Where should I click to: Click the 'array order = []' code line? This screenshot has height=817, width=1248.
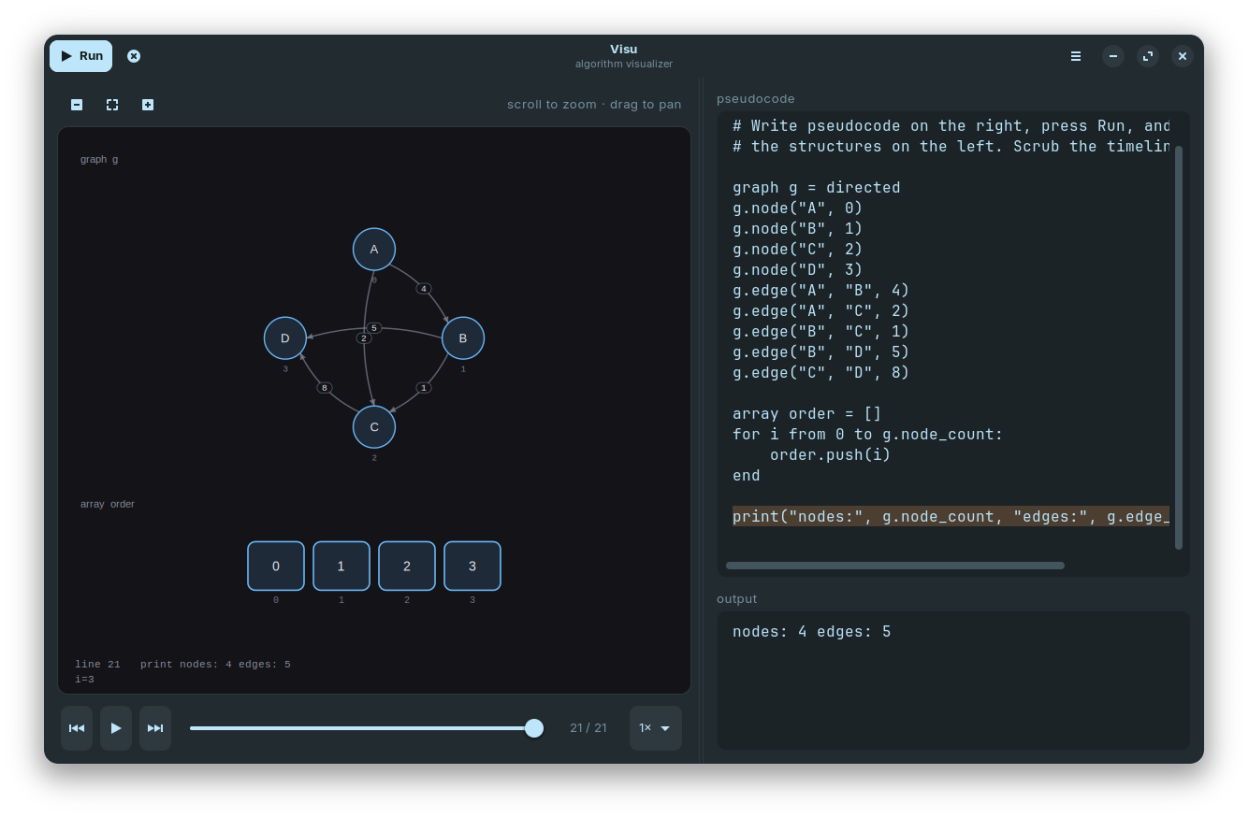(807, 413)
